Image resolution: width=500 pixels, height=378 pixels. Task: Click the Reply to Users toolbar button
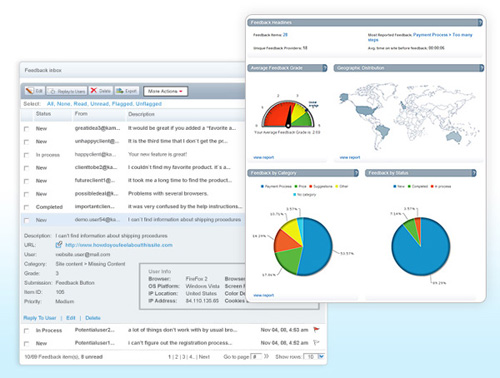click(67, 91)
